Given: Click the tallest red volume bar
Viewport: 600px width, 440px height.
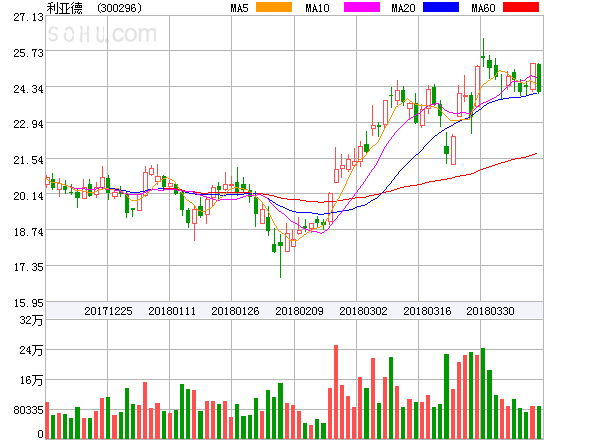Looking at the screenshot, I should (336, 392).
